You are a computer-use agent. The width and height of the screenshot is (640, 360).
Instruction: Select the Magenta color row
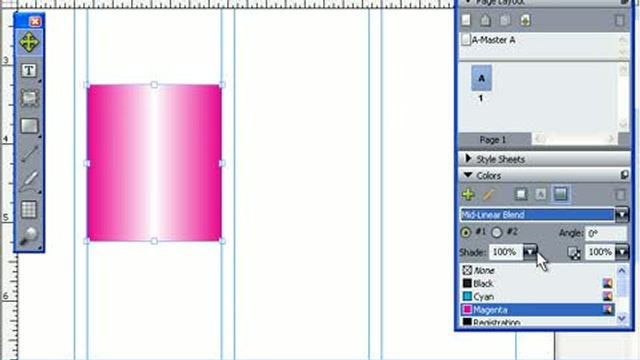pos(537,310)
